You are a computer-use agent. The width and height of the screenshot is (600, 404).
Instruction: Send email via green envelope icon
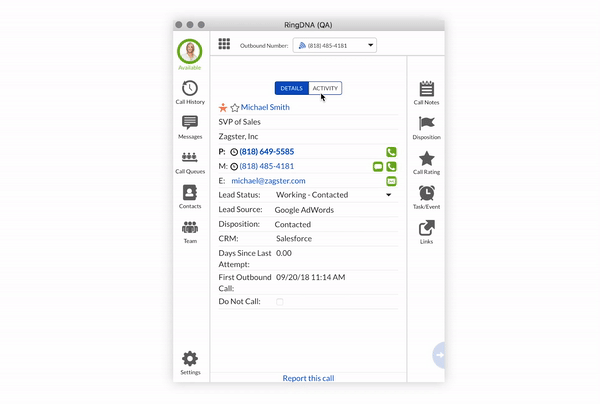[391, 181]
